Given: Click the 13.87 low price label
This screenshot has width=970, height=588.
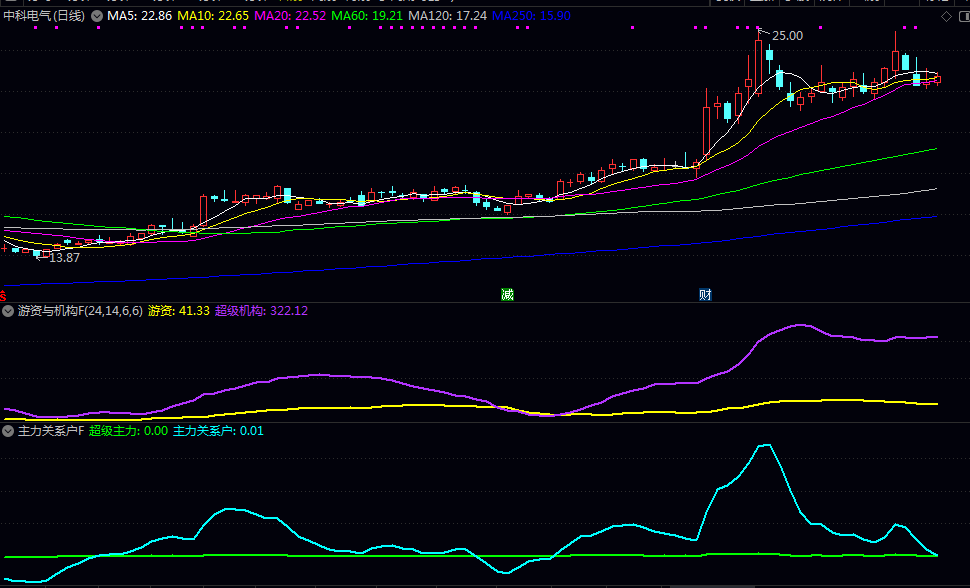Looking at the screenshot, I should pyautogui.click(x=64, y=258).
